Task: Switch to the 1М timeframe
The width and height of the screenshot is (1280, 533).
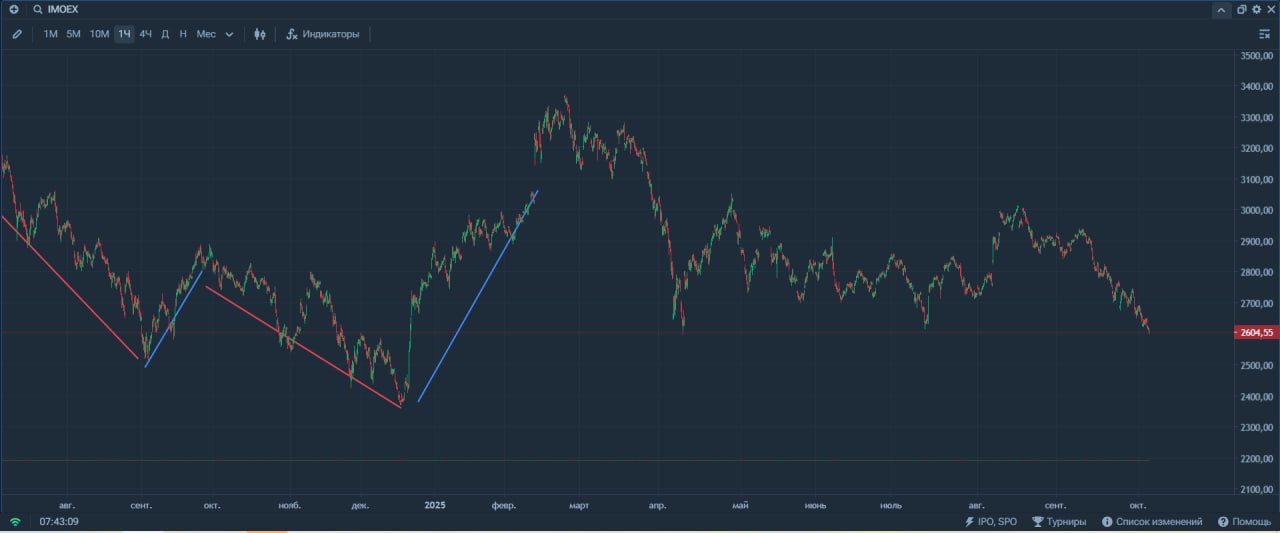Action: tap(50, 34)
